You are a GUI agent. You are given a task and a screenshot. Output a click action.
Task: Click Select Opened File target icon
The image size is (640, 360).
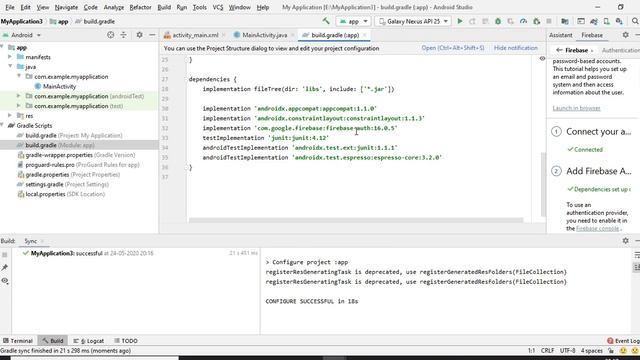(111, 35)
